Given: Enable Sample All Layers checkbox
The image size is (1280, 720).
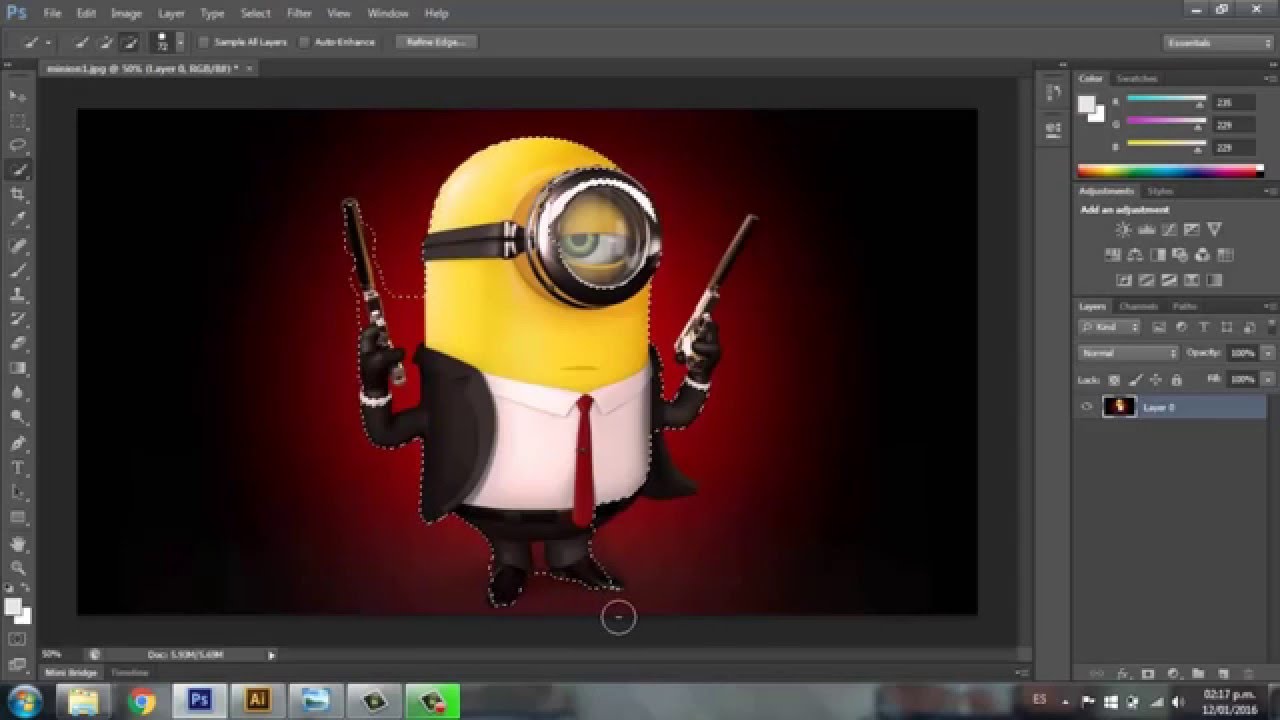Looking at the screenshot, I should [203, 42].
